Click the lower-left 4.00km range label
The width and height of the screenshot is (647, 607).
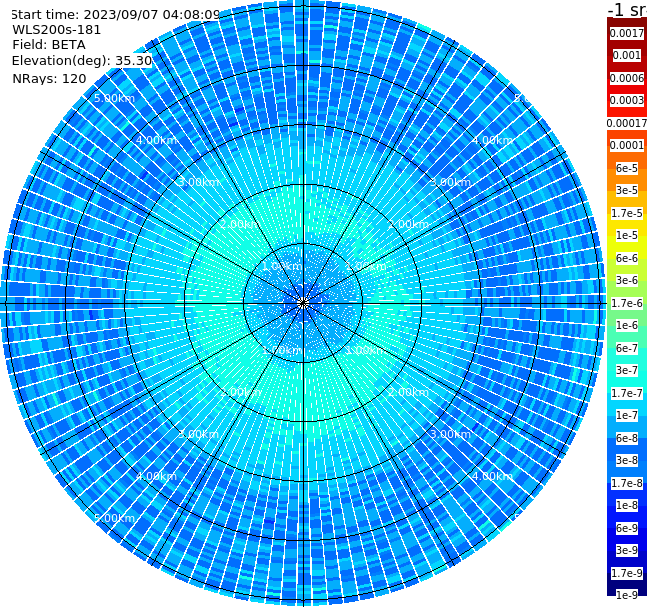pos(156,476)
